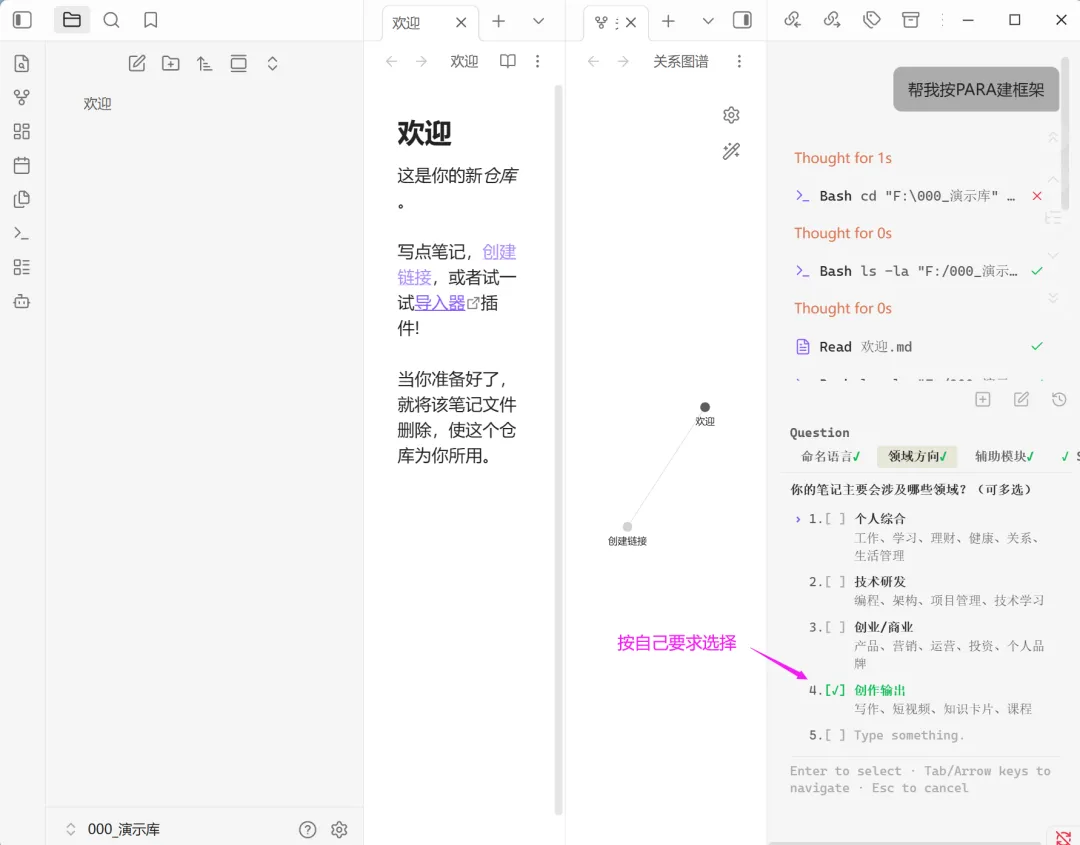Switch 欢迎 note to reading view
This screenshot has height=845, width=1080.
coord(508,61)
